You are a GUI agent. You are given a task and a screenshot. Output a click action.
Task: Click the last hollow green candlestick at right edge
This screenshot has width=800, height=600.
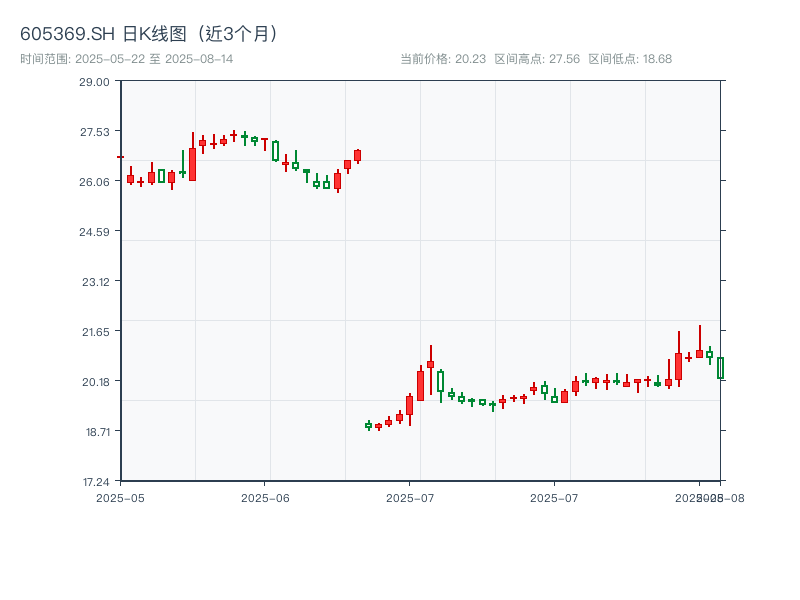click(x=720, y=368)
